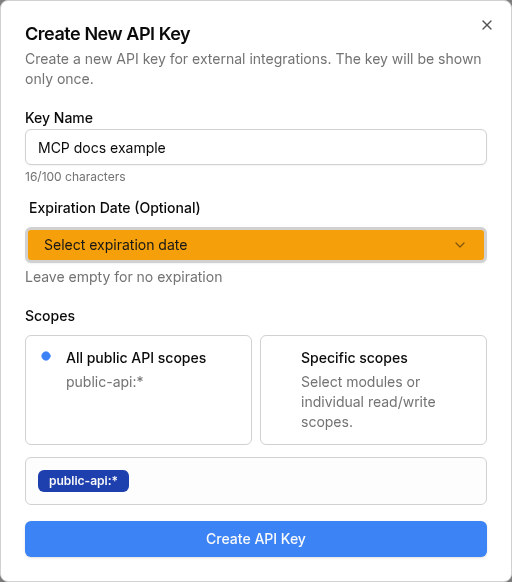Click the 'Scopes' section label
Image resolution: width=512 pixels, height=582 pixels.
[50, 316]
